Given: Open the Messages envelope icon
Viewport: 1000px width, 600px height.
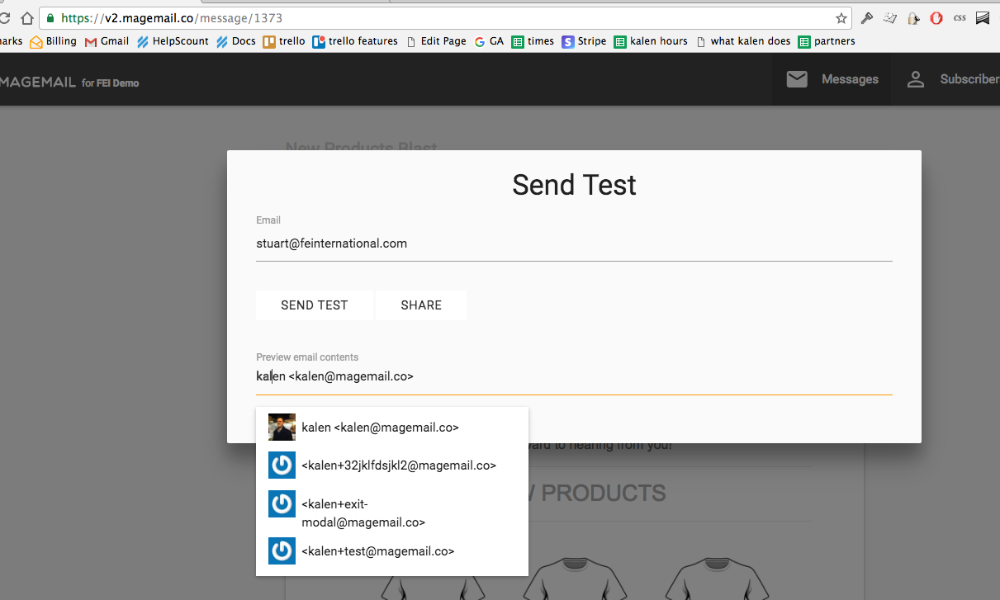Looking at the screenshot, I should tap(797, 79).
